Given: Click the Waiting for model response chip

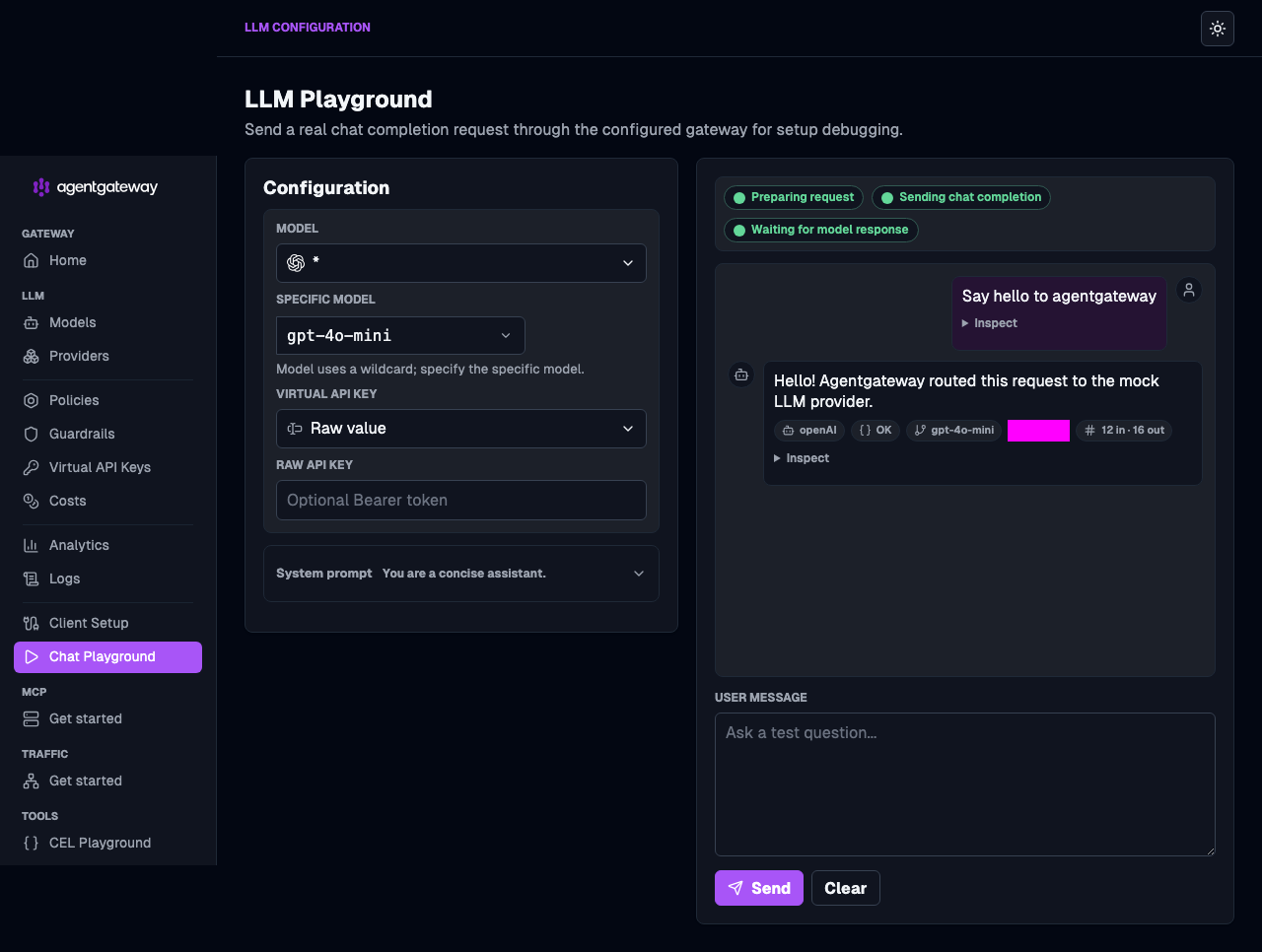Looking at the screenshot, I should pyautogui.click(x=821, y=230).
